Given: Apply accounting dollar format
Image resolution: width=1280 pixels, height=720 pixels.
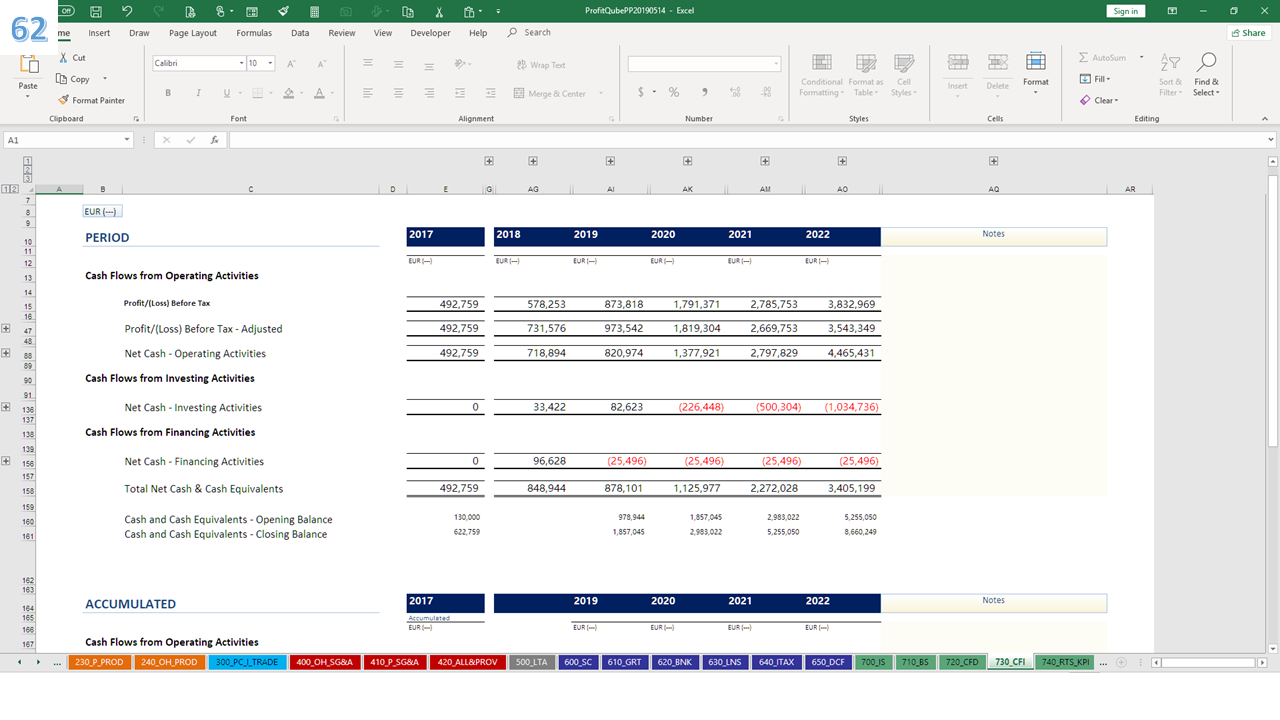Looking at the screenshot, I should pos(641,92).
